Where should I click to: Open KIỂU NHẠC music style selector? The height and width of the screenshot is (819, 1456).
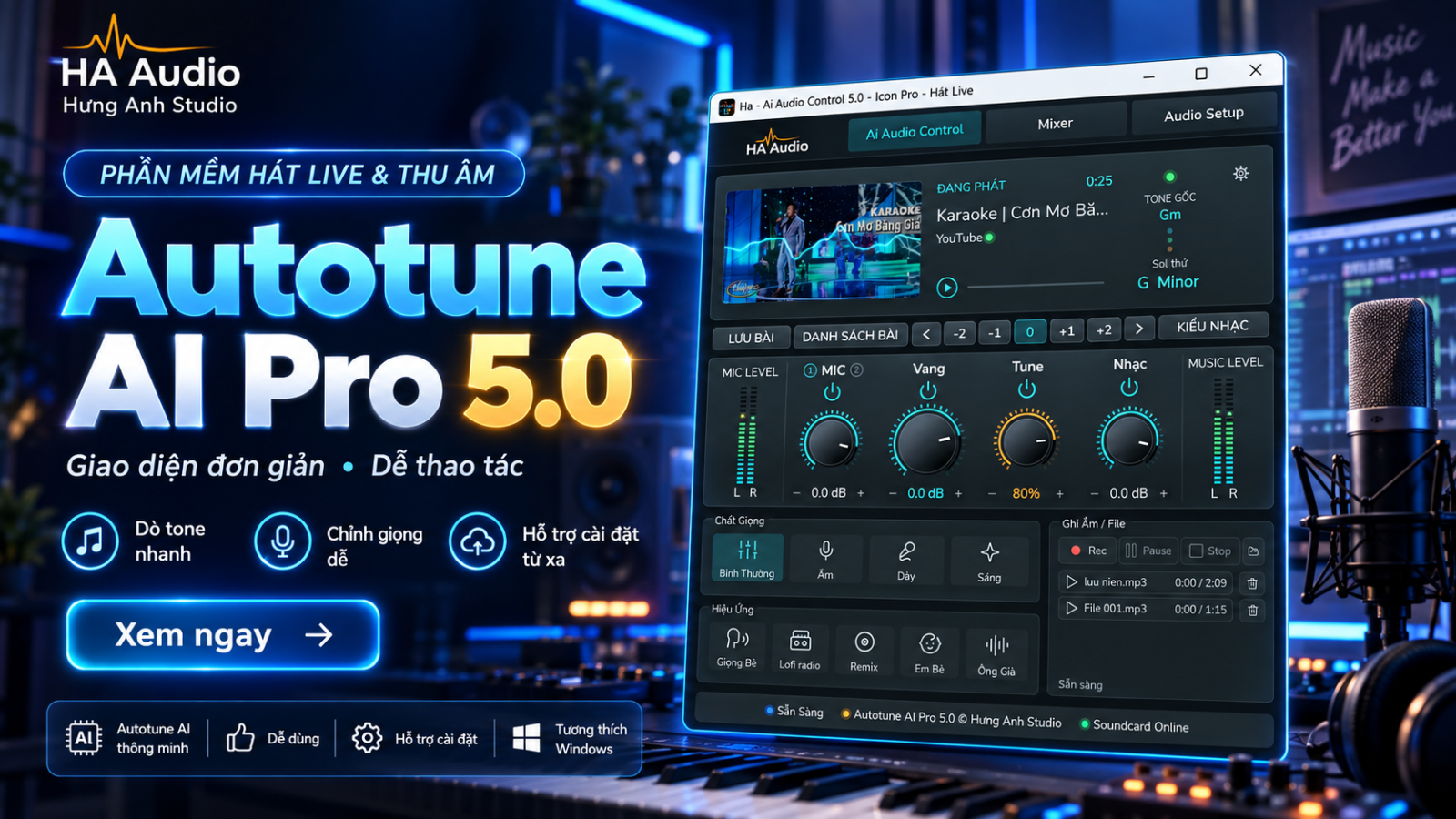click(1212, 326)
